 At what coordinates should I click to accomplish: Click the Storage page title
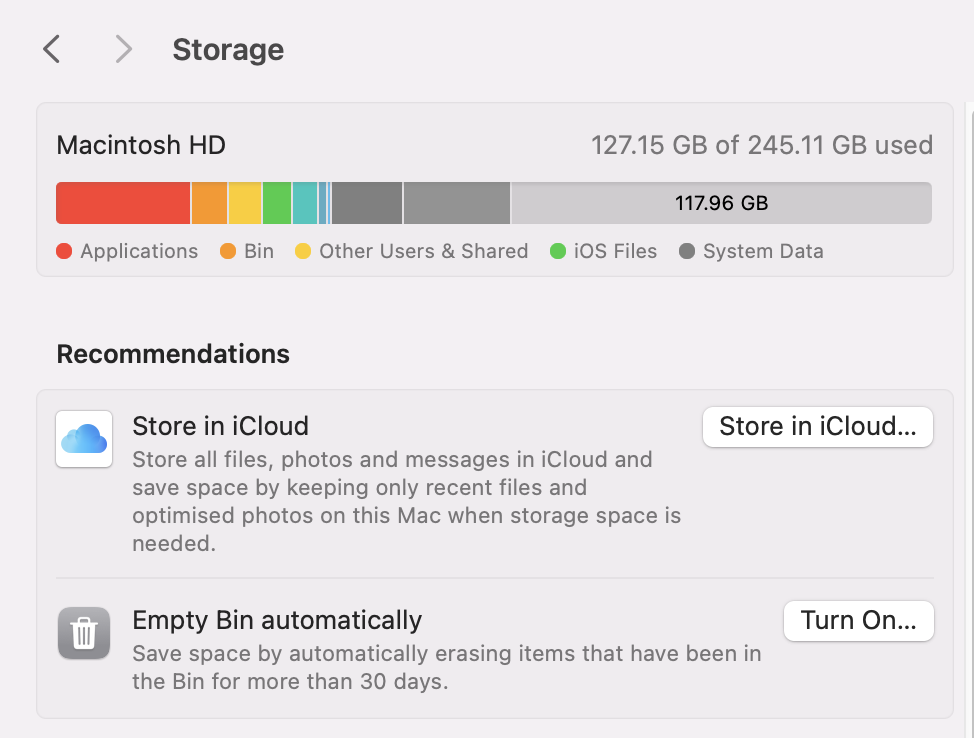point(227,49)
